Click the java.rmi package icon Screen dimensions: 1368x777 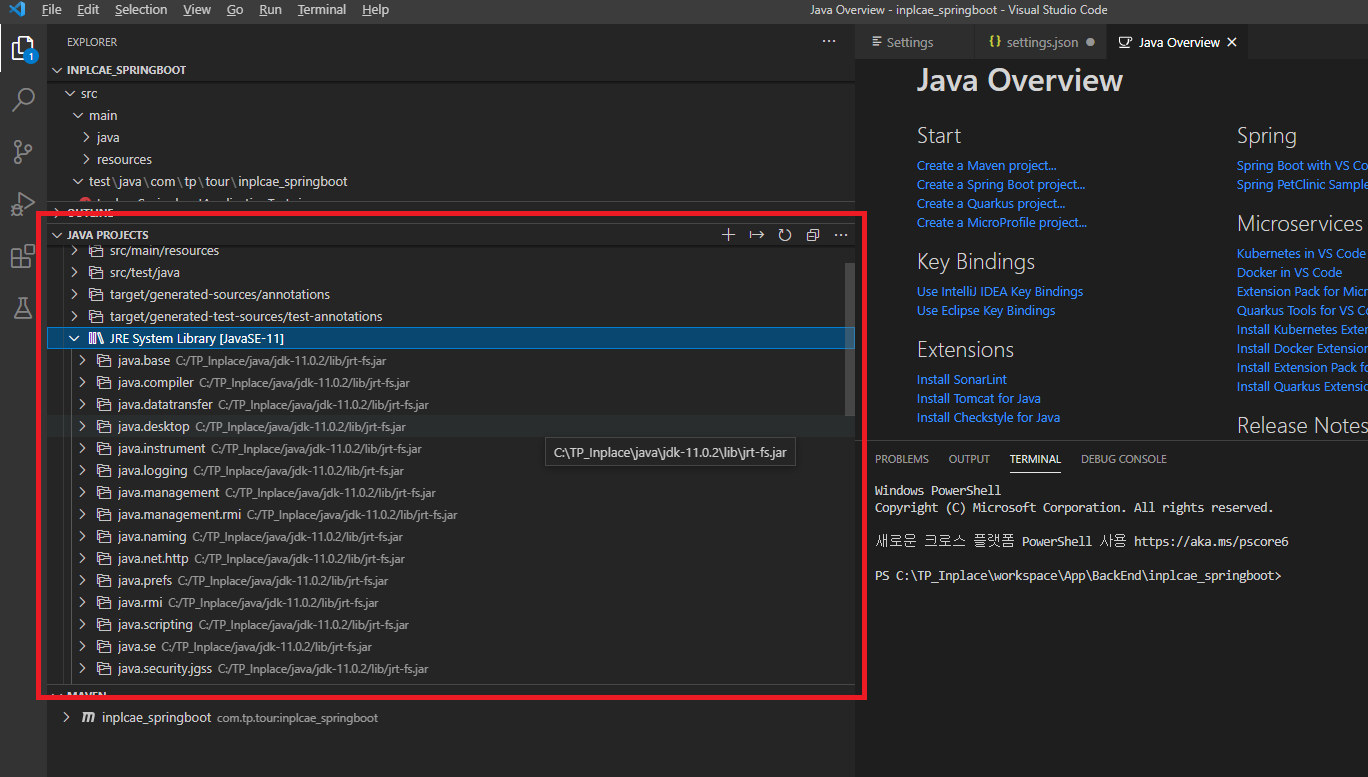coord(104,603)
